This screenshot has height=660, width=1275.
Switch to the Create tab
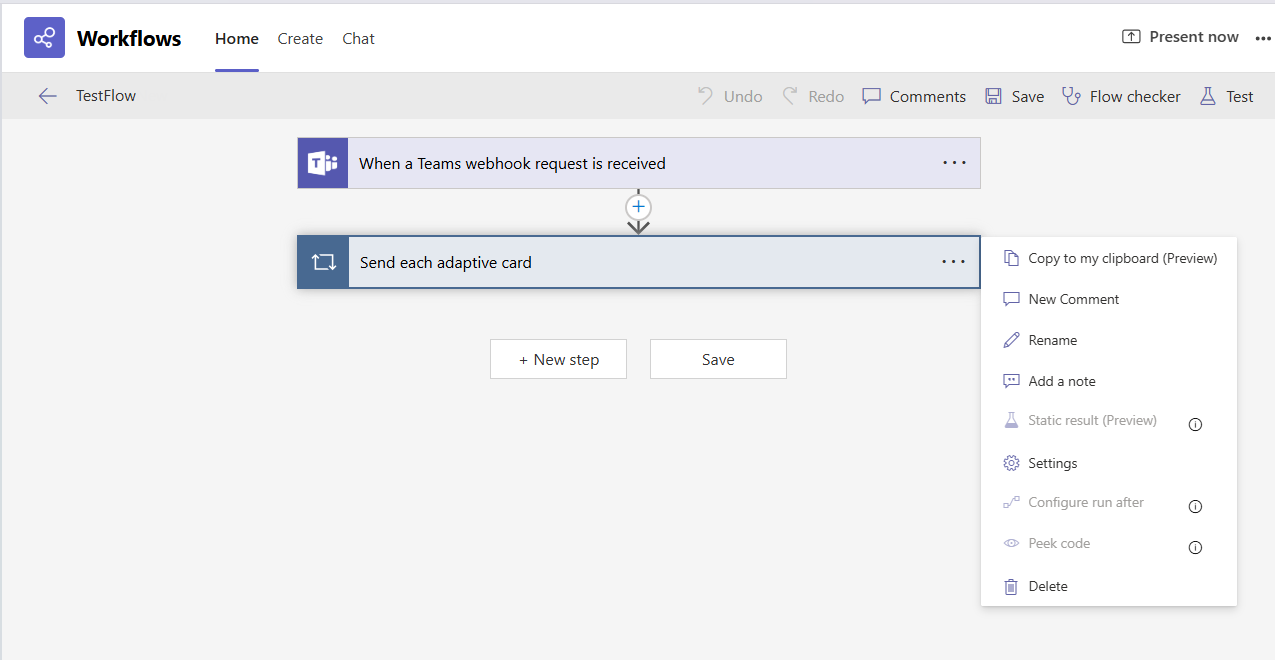coord(300,39)
